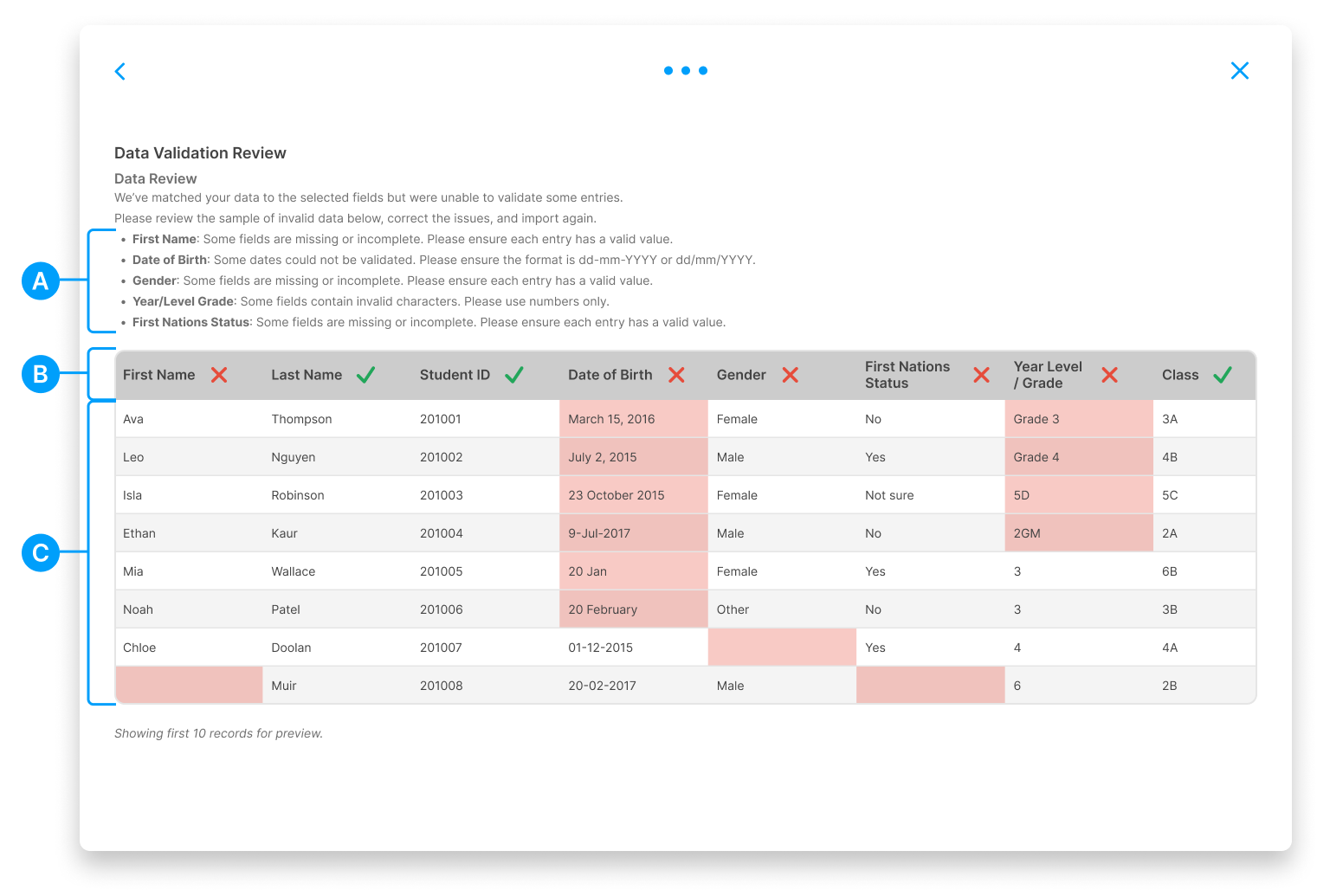This screenshot has height=896, width=1330.
Task: Click the red X icon beside Gender
Action: [x=790, y=375]
